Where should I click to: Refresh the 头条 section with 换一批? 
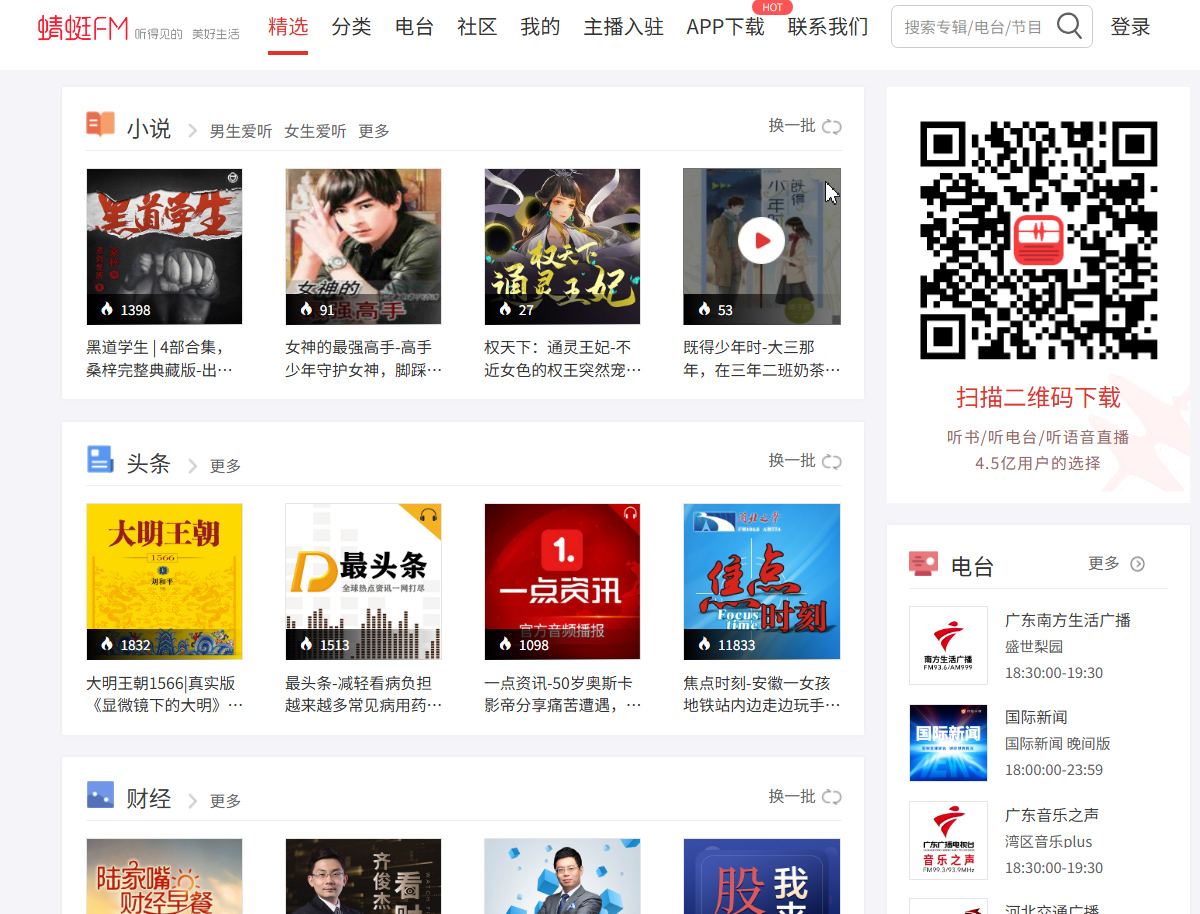click(804, 461)
